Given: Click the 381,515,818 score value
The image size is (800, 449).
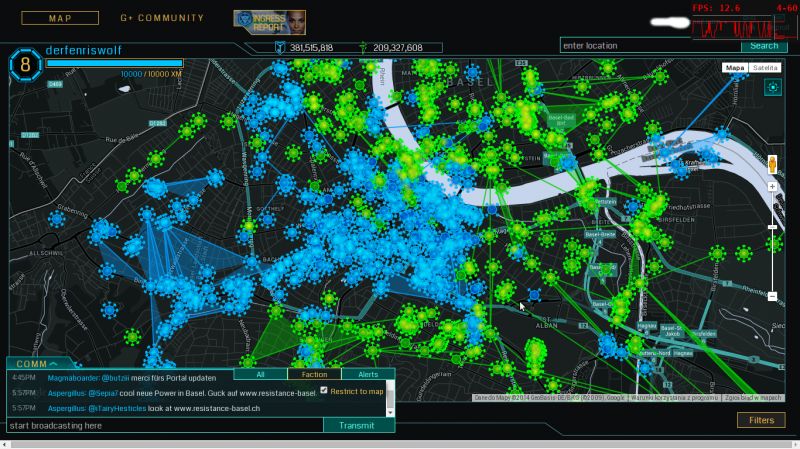Looking at the screenshot, I should coord(311,47).
